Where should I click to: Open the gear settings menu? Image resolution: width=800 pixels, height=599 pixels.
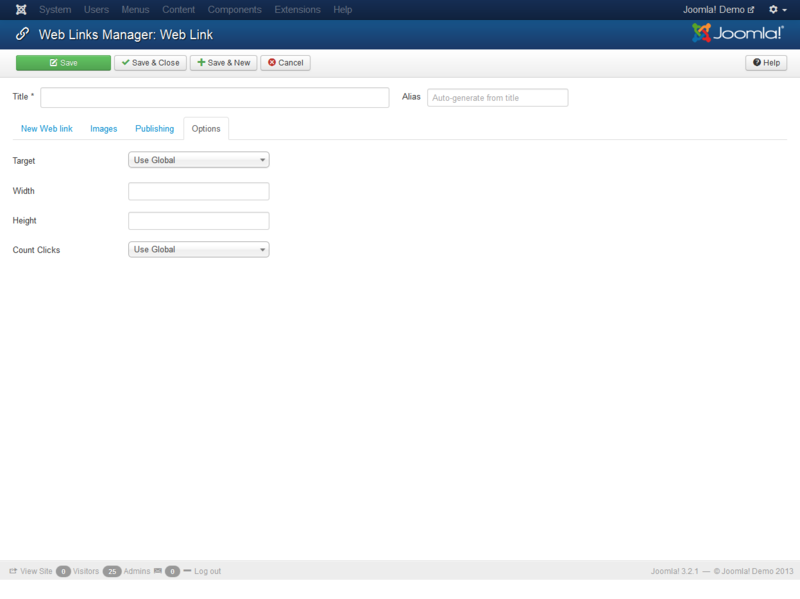point(778,10)
